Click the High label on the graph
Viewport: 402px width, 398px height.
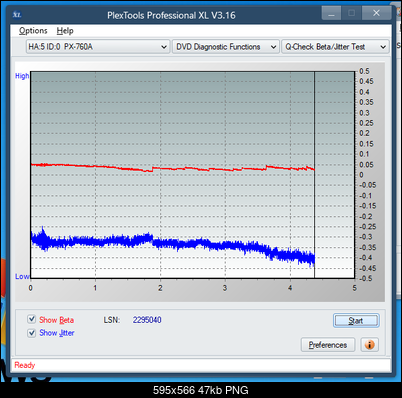point(22,76)
